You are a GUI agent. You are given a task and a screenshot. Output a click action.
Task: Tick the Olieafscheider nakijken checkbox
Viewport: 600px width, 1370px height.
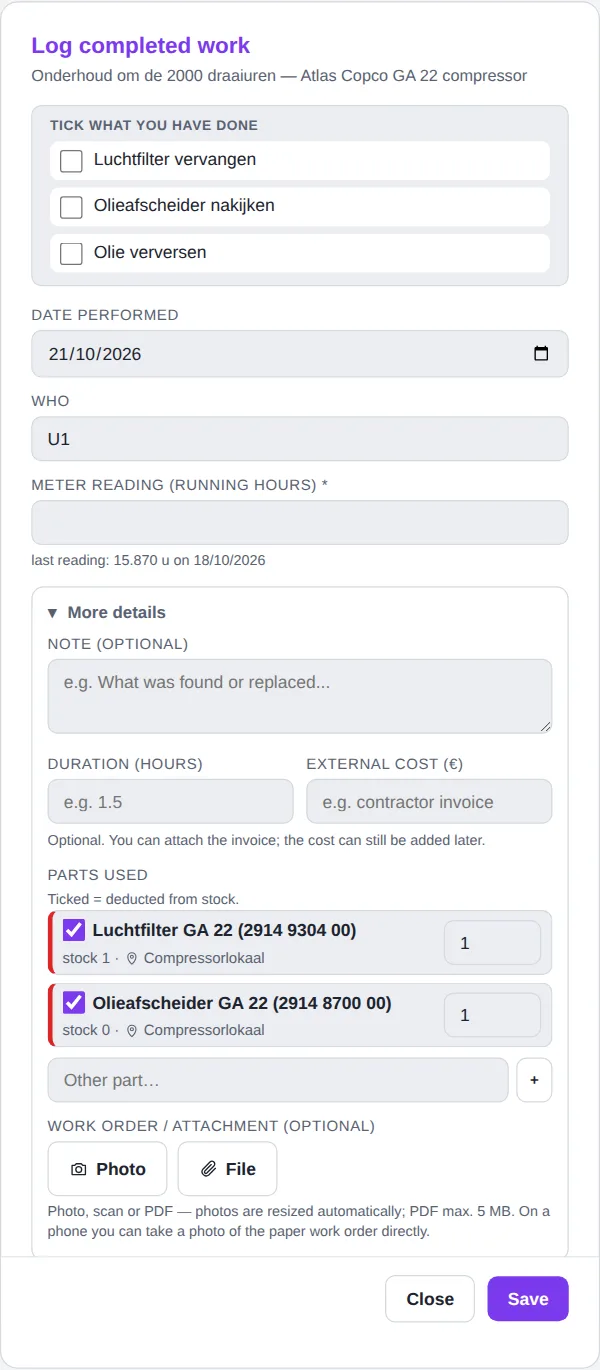[x=71, y=206]
